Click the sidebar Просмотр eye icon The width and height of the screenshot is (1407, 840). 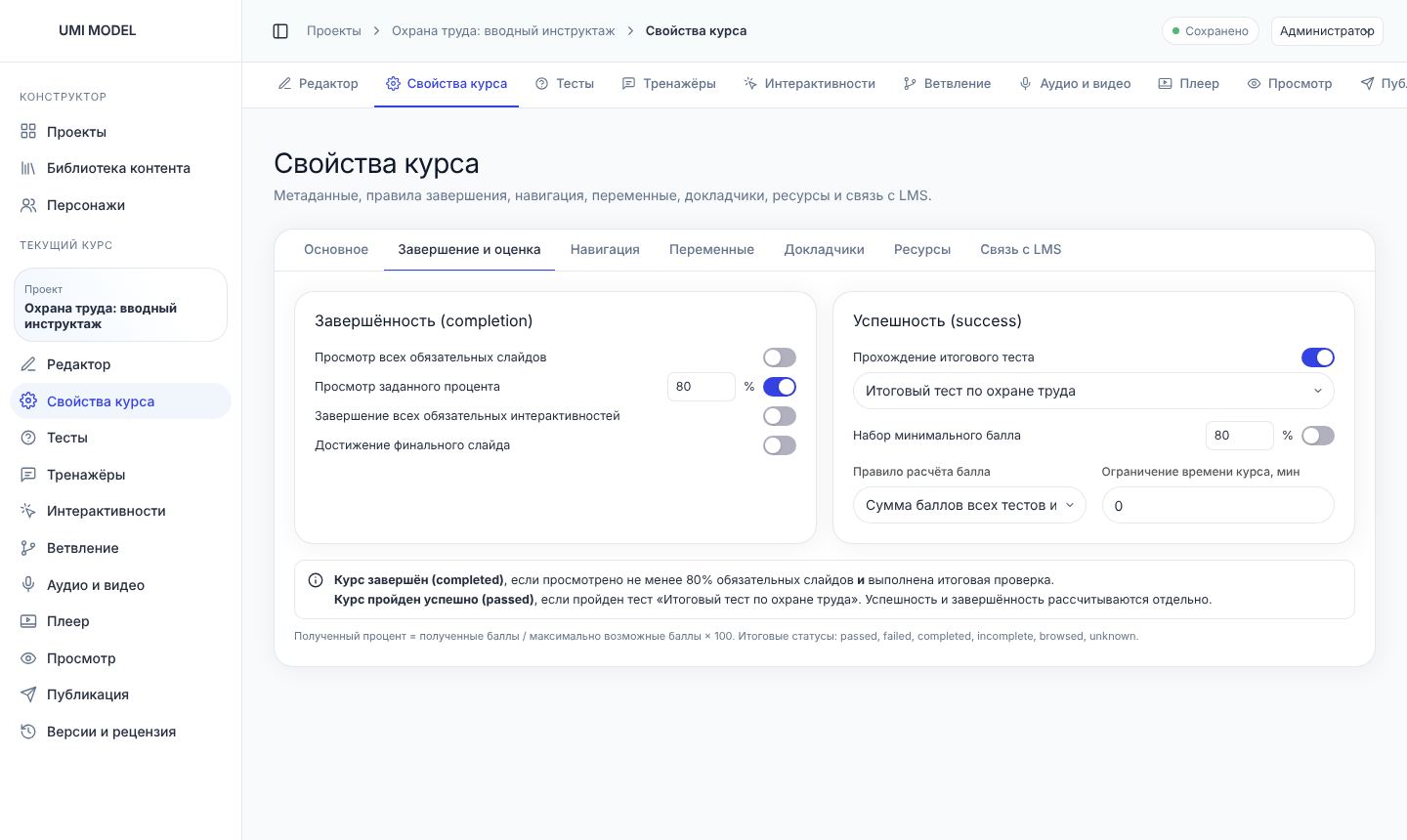[28, 658]
